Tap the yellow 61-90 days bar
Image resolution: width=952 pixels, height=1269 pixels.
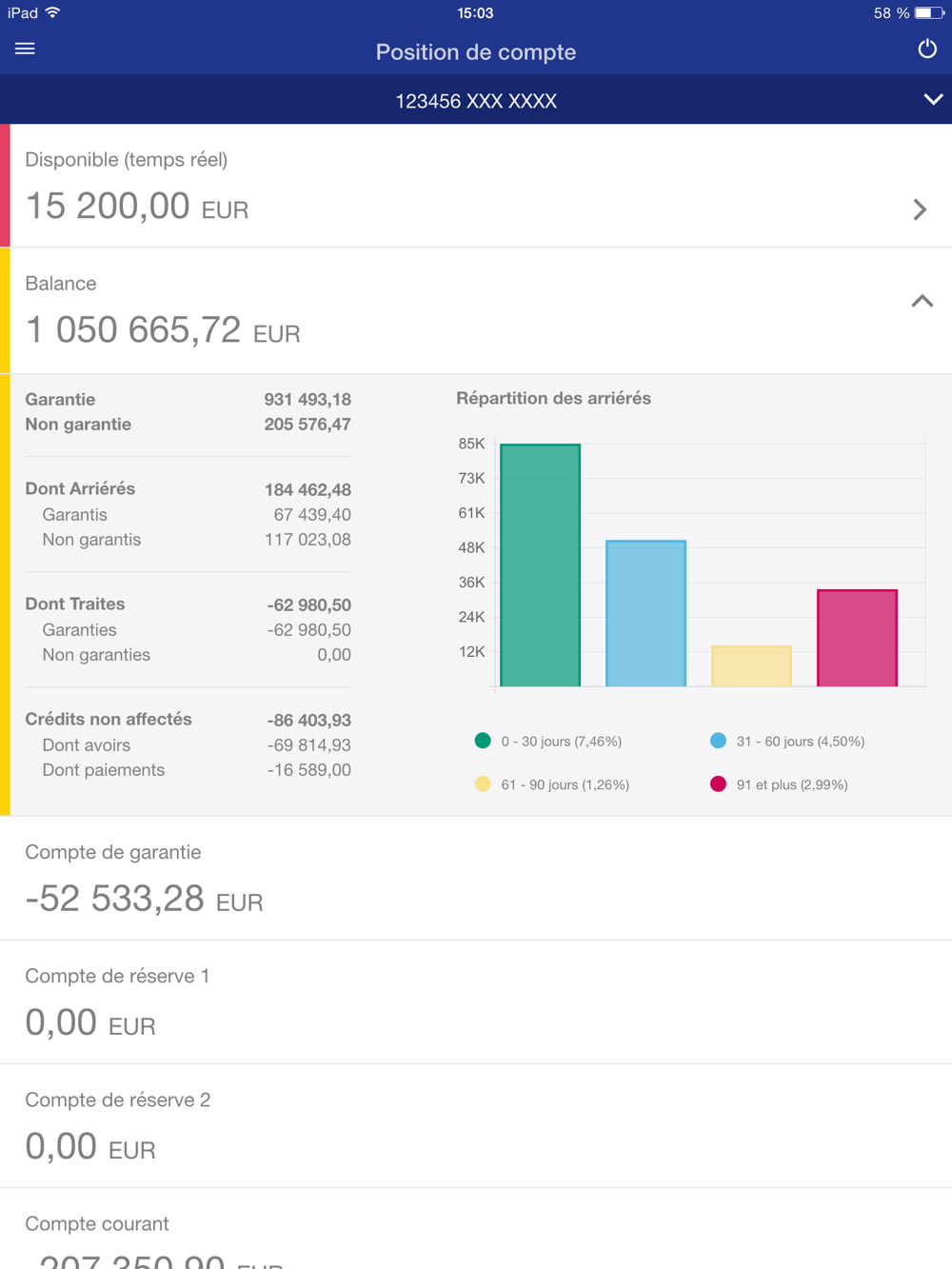point(751,665)
